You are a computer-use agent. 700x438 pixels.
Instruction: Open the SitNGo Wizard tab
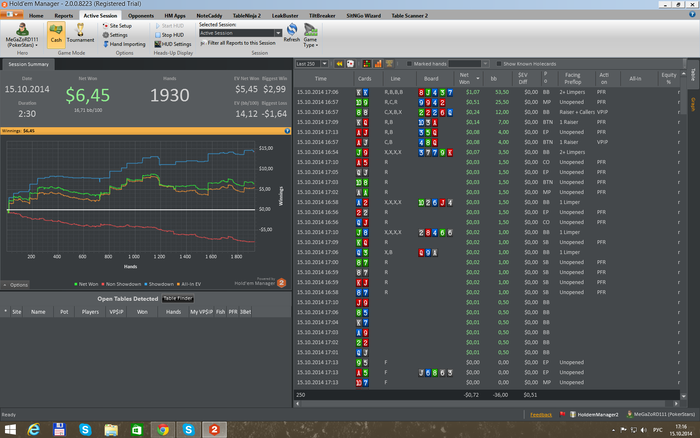[x=363, y=16]
